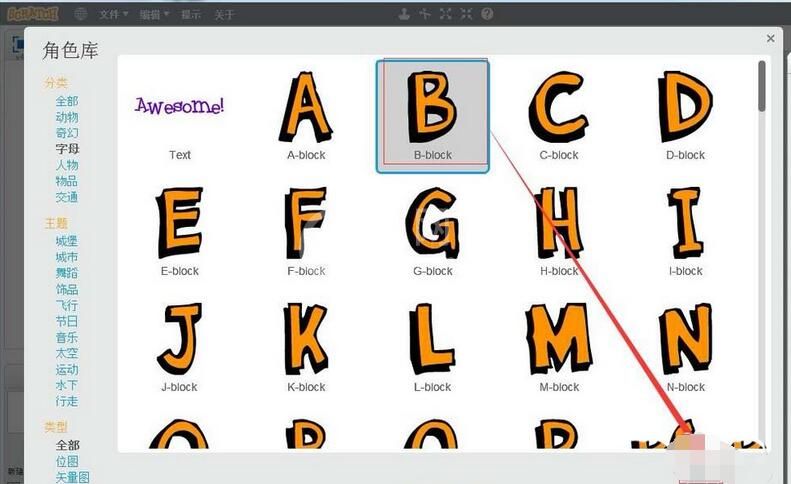Choose the 城堡 theme

[67, 241]
